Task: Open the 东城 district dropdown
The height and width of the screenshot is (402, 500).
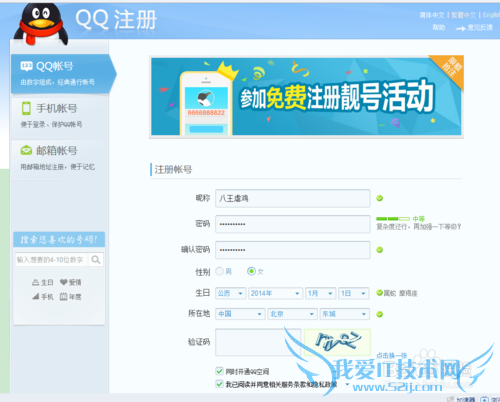Action: point(345,314)
